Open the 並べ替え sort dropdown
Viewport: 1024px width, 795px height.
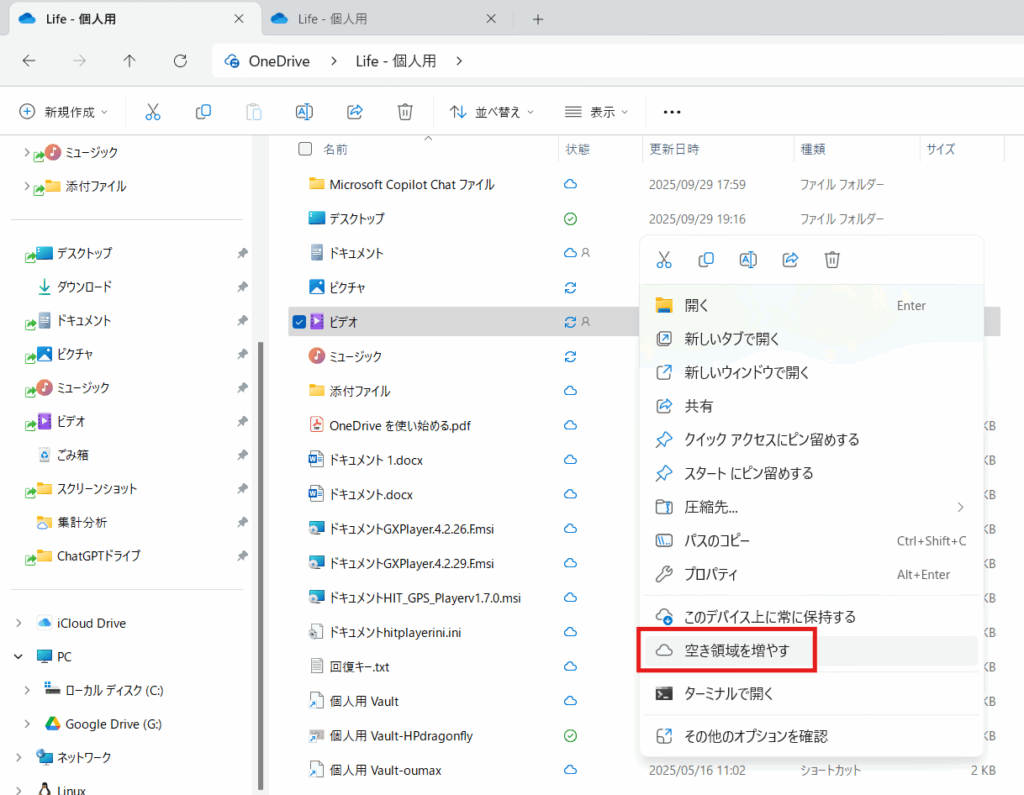pyautogui.click(x=491, y=112)
